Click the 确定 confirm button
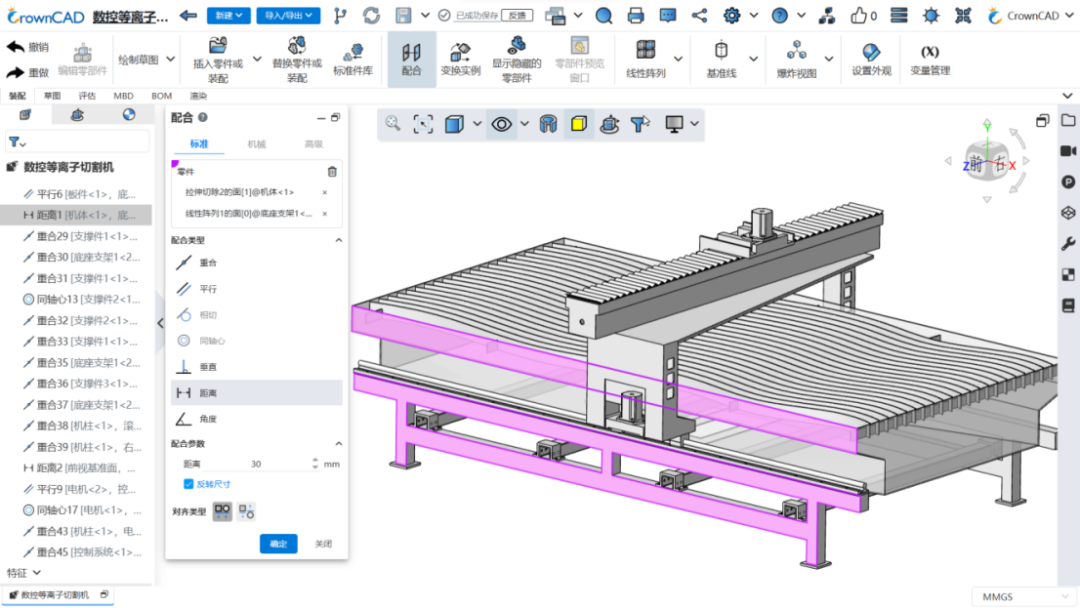Viewport: 1080px width, 608px height. pyautogui.click(x=278, y=543)
